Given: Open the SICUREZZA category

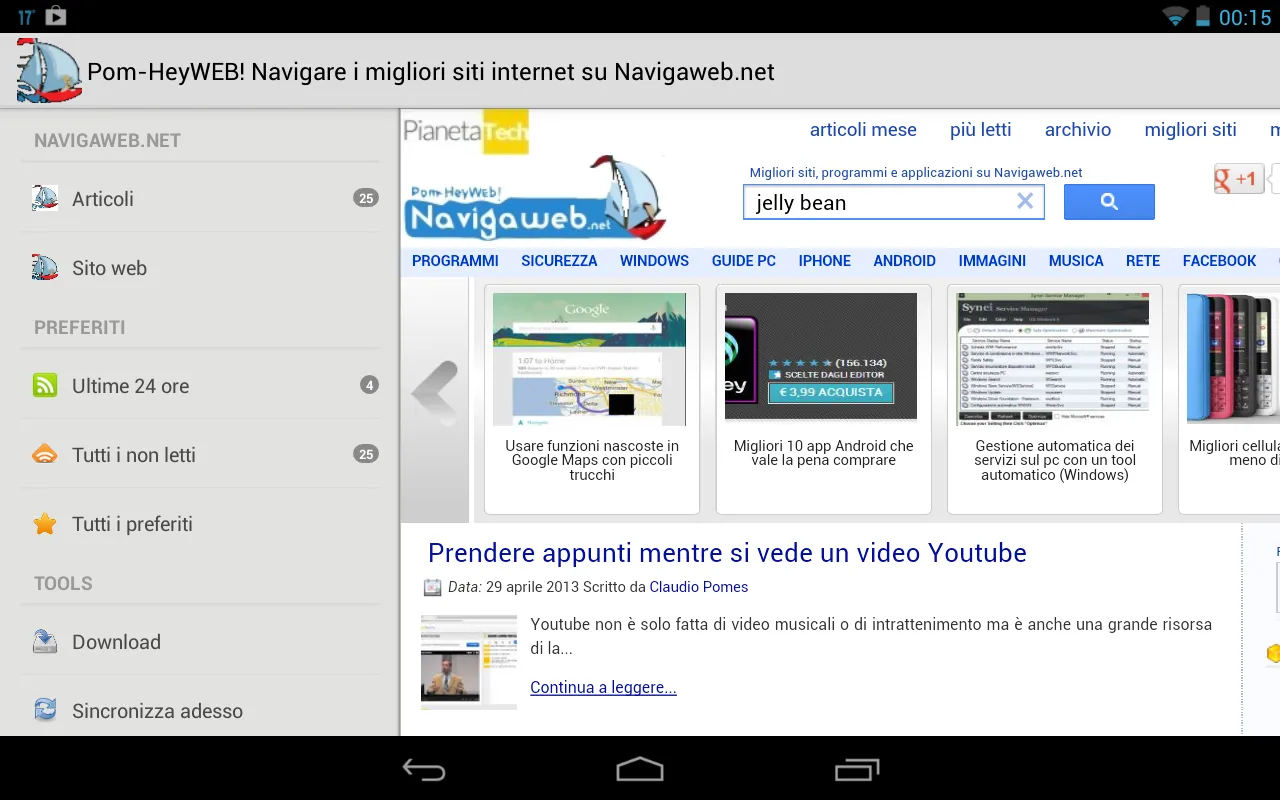Looking at the screenshot, I should coord(559,261).
